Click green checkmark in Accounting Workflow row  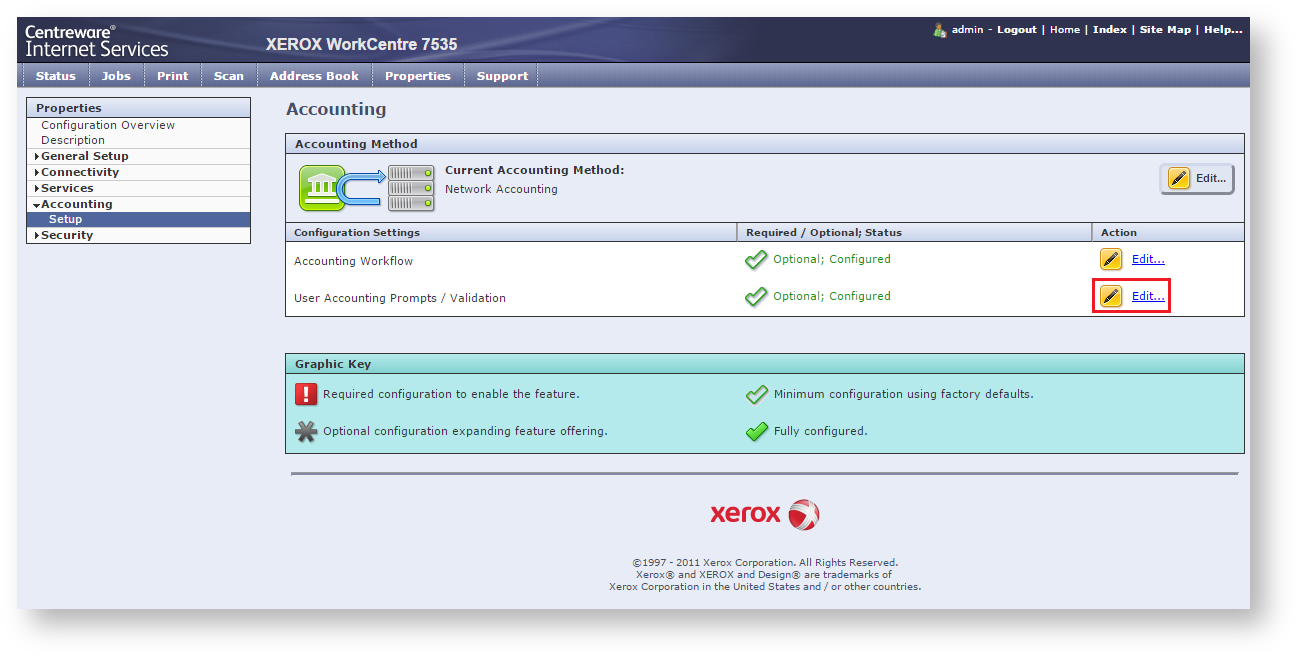(756, 260)
